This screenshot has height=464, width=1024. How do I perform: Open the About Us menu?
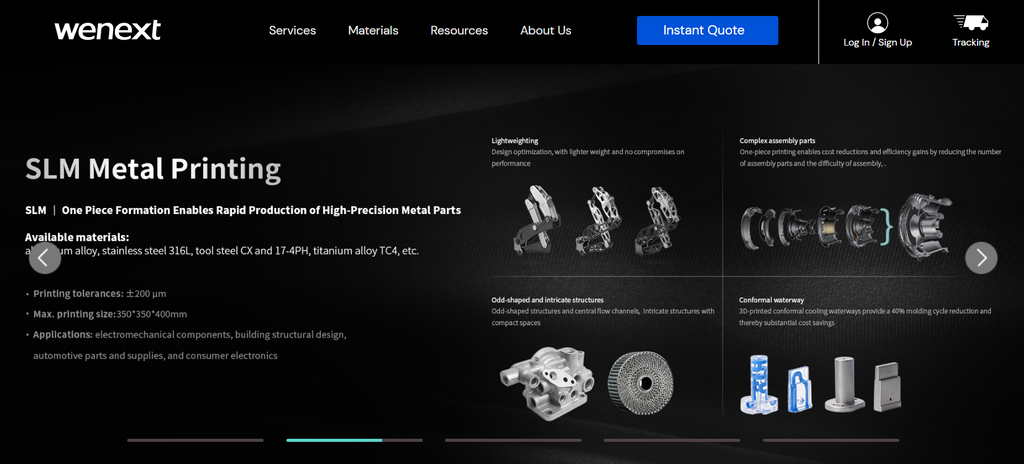click(546, 30)
